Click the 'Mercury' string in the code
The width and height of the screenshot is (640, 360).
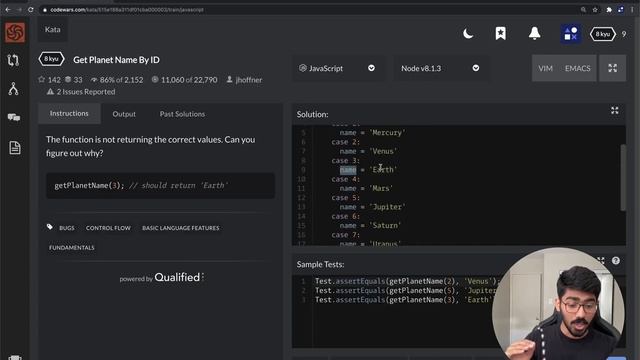pyautogui.click(x=387, y=133)
